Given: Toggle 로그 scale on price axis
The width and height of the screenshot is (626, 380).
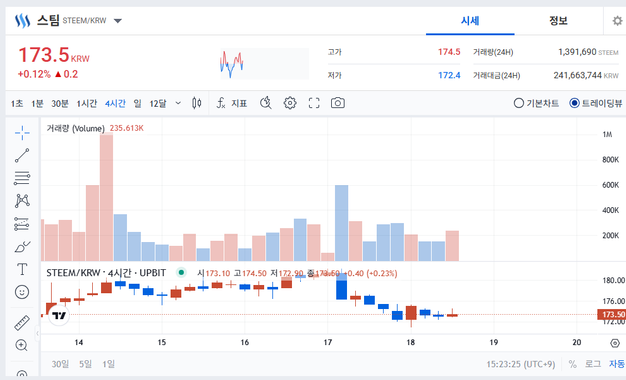Looking at the screenshot, I should pos(593,364).
